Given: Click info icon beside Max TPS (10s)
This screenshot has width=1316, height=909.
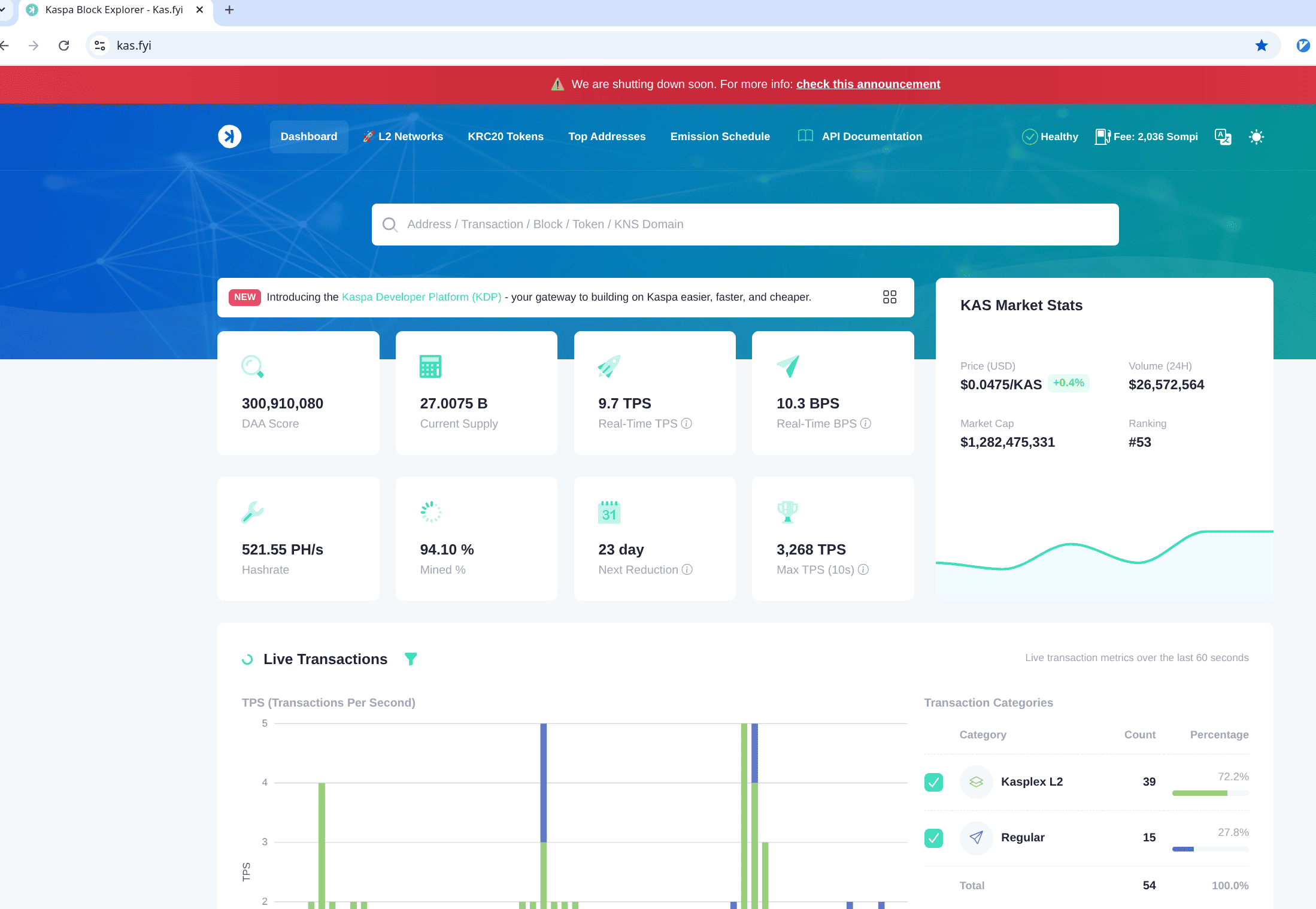Looking at the screenshot, I should pos(863,569).
